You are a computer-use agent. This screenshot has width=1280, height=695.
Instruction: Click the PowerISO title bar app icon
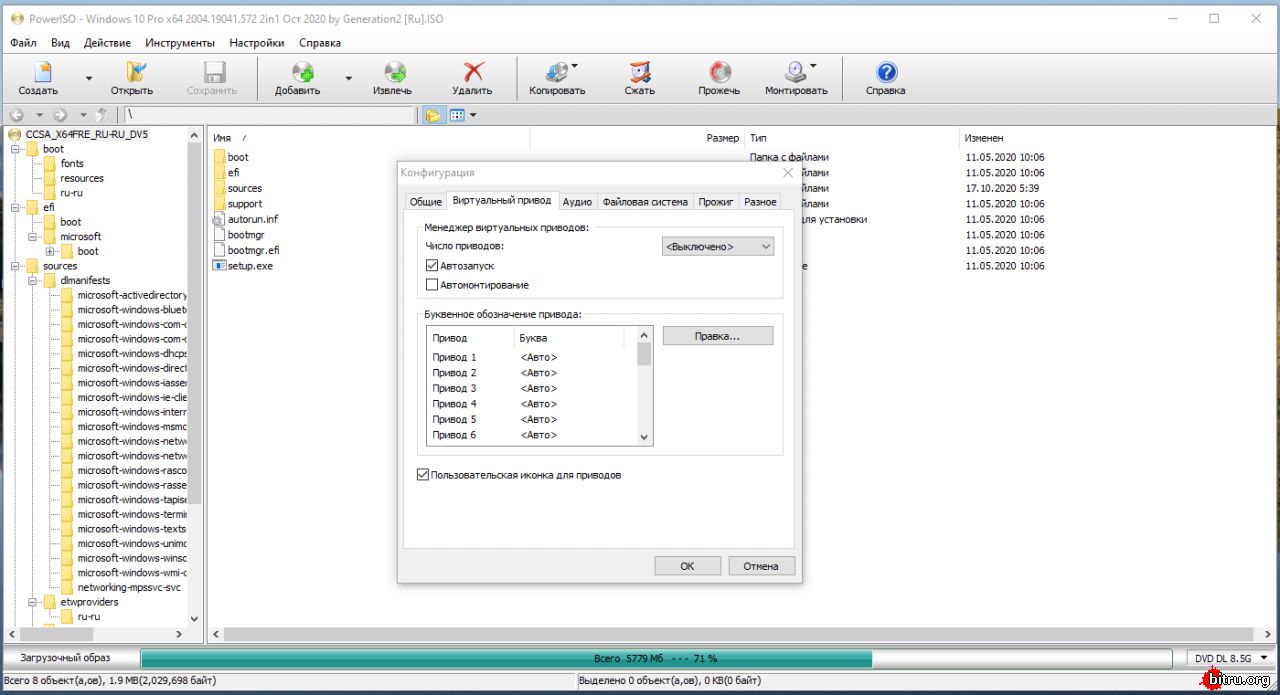click(x=16, y=18)
